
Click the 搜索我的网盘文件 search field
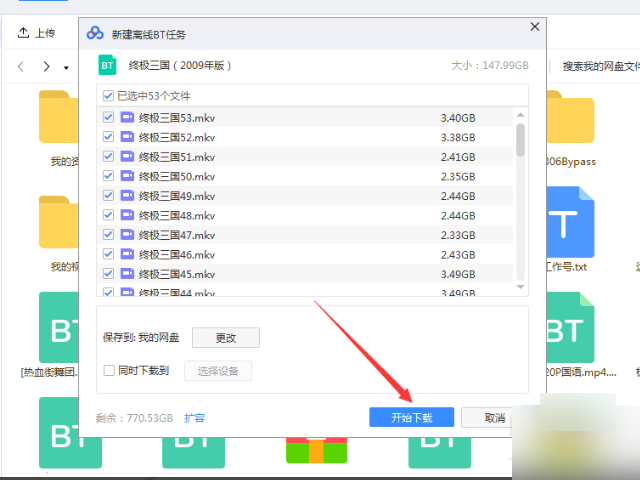[601, 66]
